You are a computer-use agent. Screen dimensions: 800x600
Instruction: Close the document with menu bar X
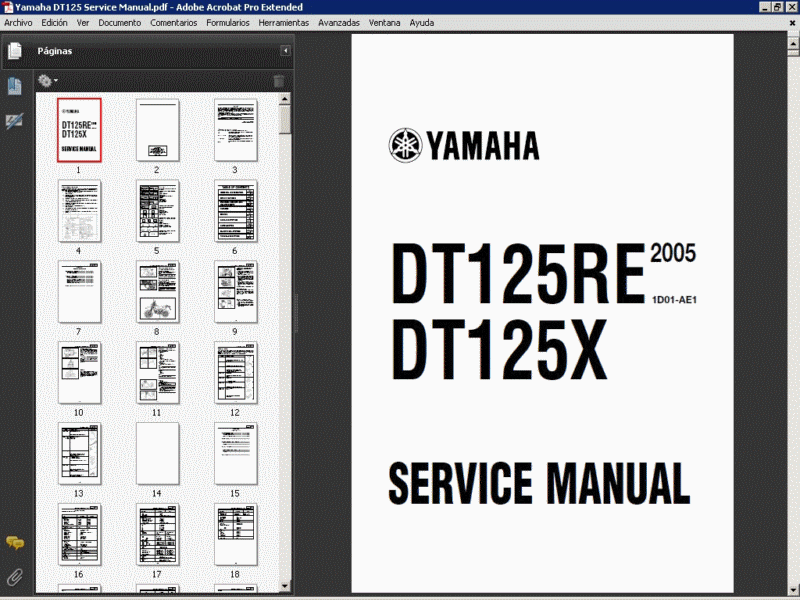(792, 23)
